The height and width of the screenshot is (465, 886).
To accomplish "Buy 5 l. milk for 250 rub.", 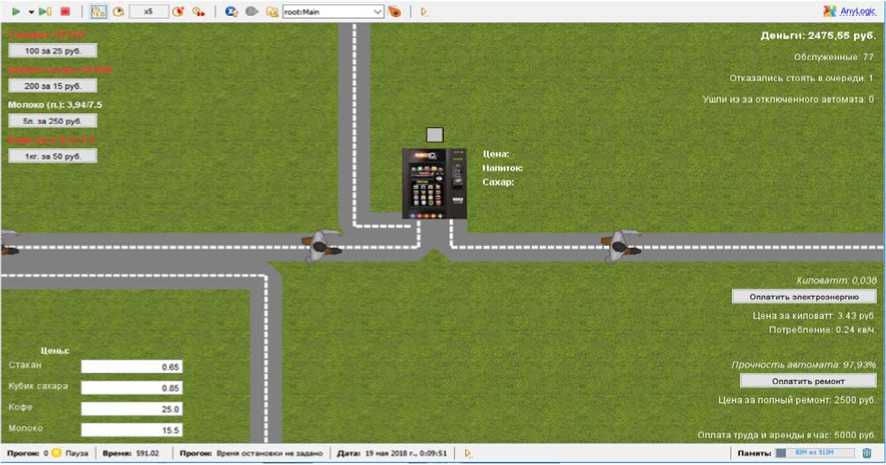I will pos(53,121).
